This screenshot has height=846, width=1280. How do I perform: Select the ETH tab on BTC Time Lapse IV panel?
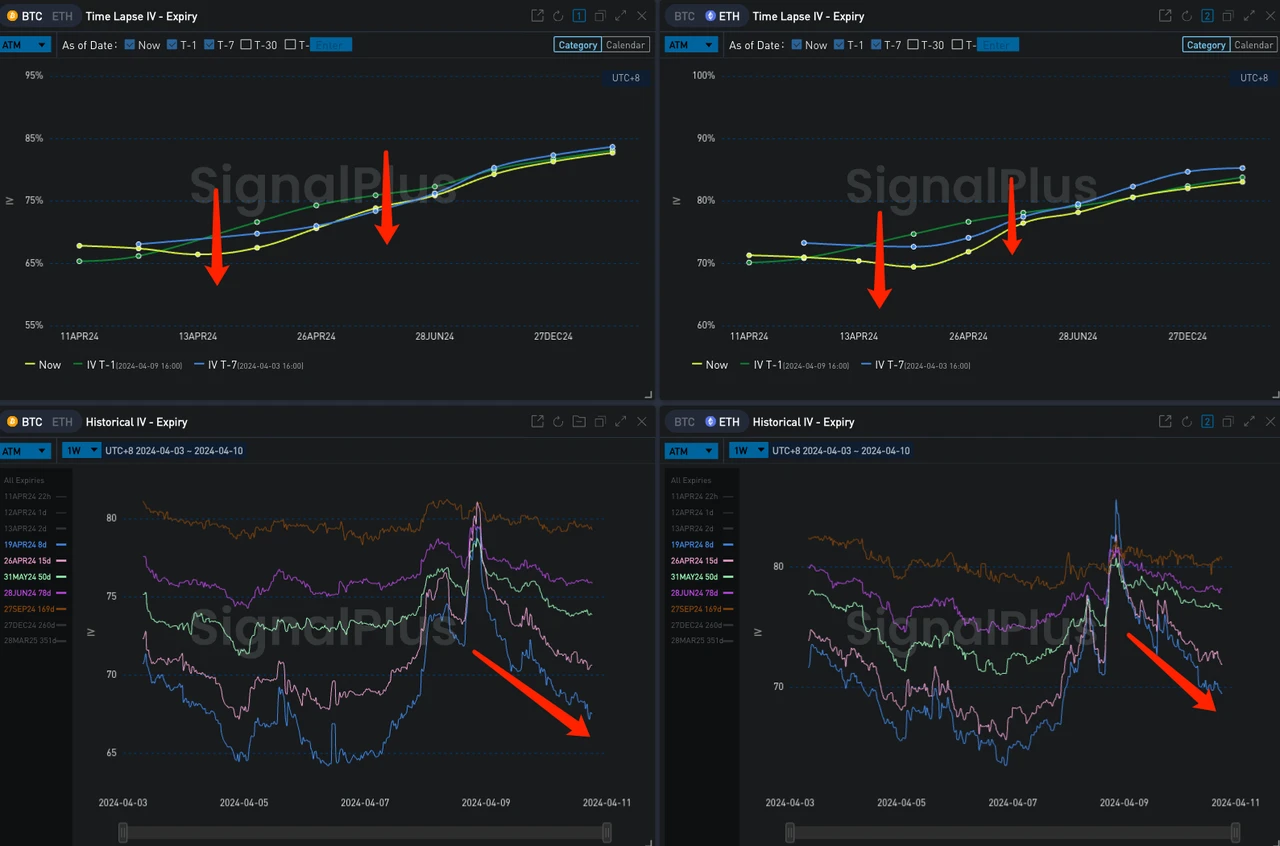click(x=61, y=16)
